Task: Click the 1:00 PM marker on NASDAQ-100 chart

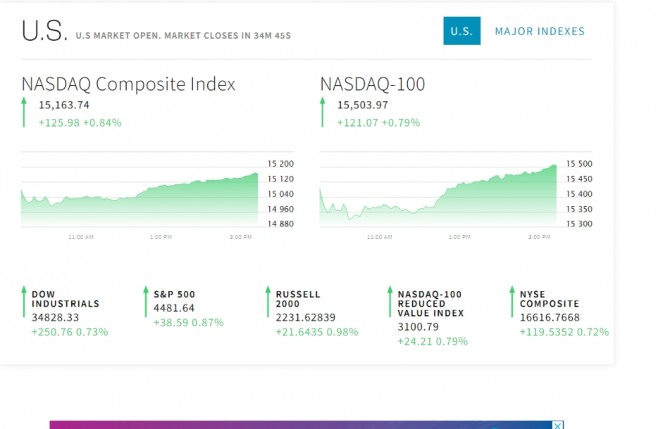Action: pos(459,237)
